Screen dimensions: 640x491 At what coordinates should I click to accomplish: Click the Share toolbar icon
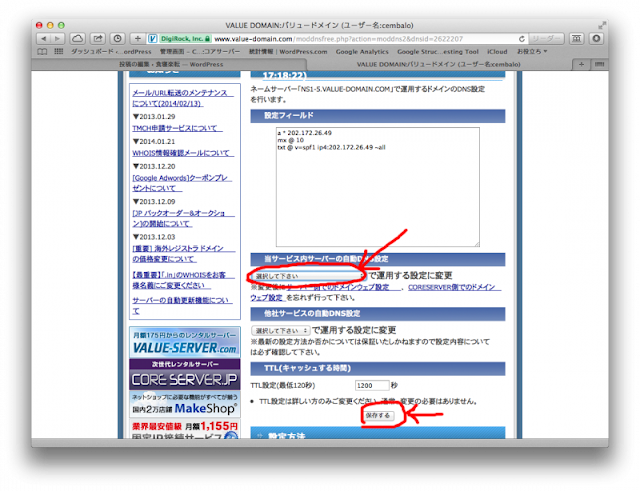click(98, 39)
